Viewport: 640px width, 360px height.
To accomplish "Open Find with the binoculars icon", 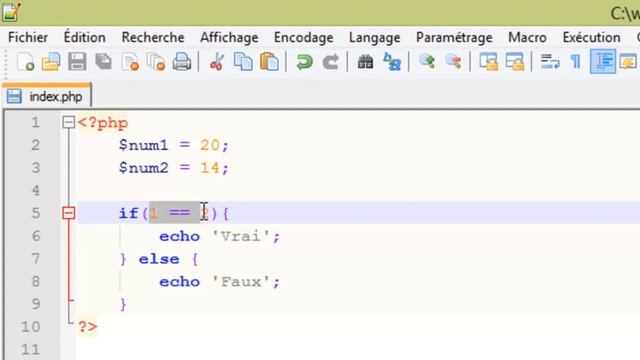I will pos(365,62).
